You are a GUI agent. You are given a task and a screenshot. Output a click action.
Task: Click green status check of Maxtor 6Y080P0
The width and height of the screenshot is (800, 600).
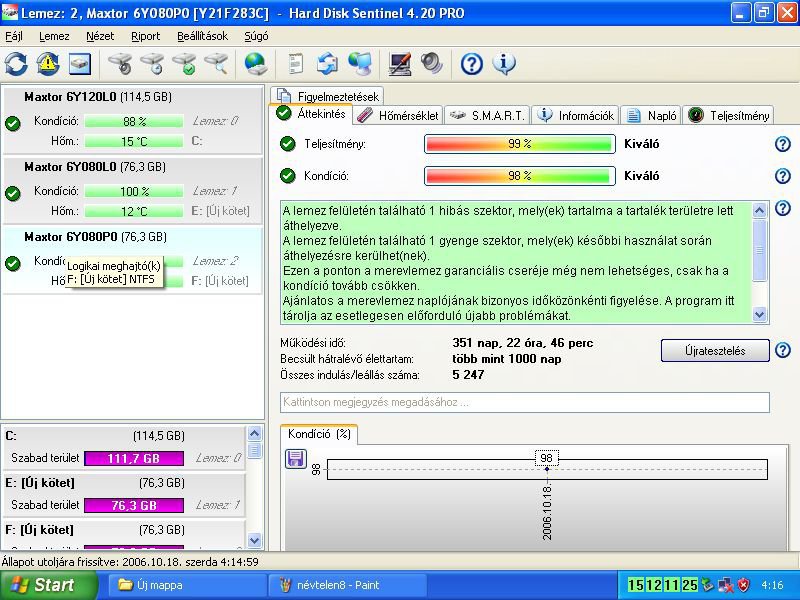[x=13, y=264]
